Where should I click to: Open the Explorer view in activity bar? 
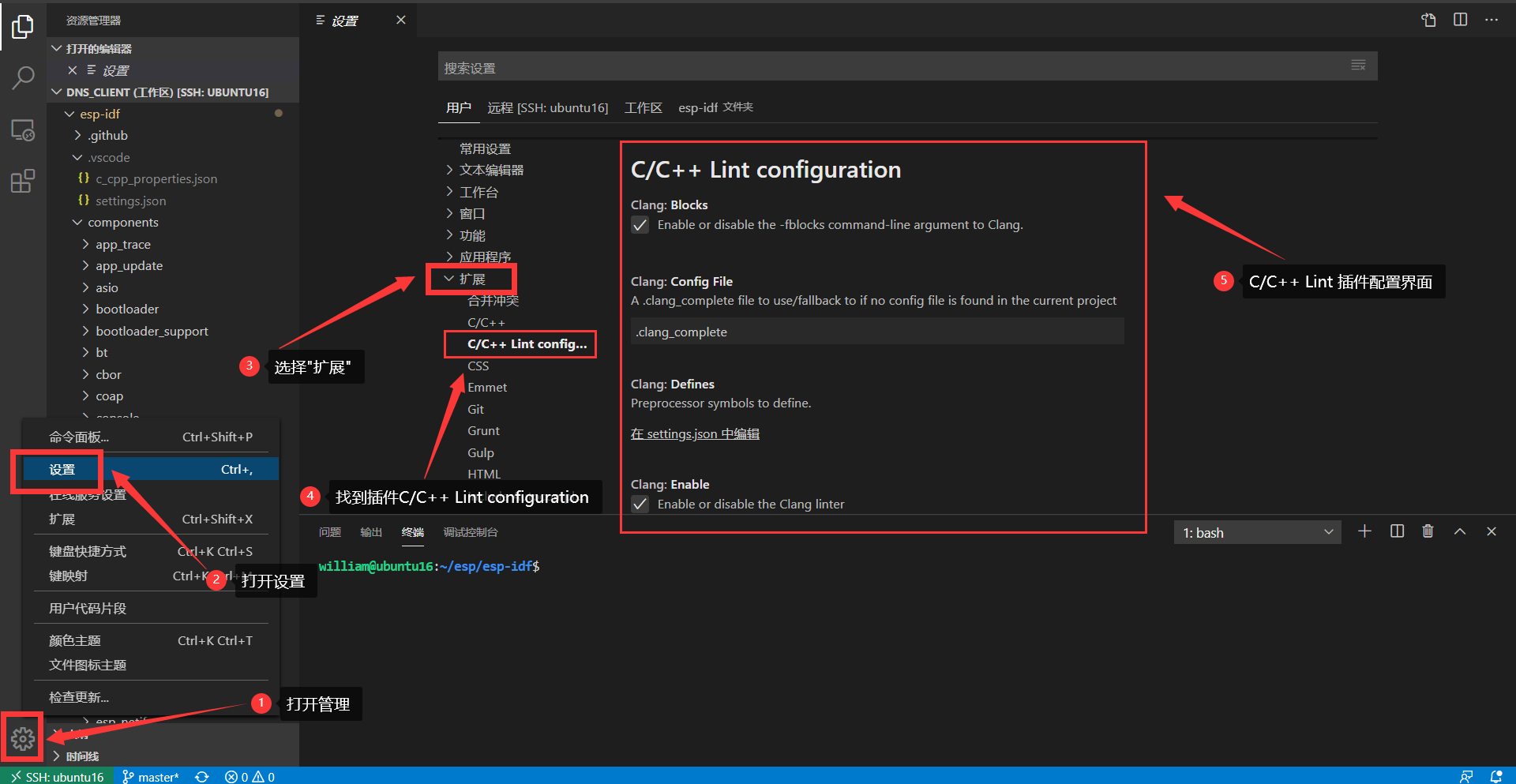click(23, 27)
